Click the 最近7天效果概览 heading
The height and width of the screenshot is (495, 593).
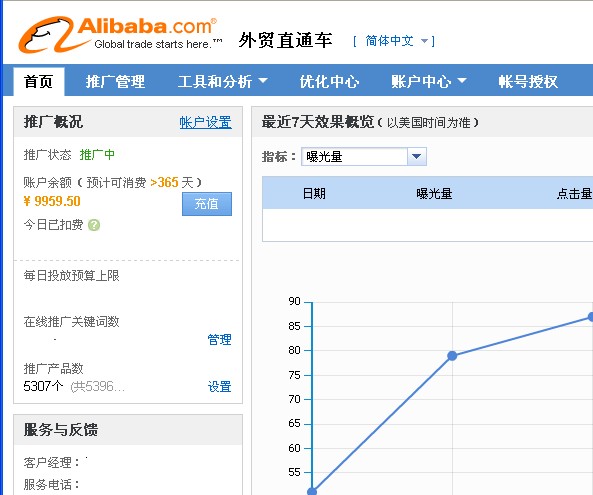coord(318,122)
